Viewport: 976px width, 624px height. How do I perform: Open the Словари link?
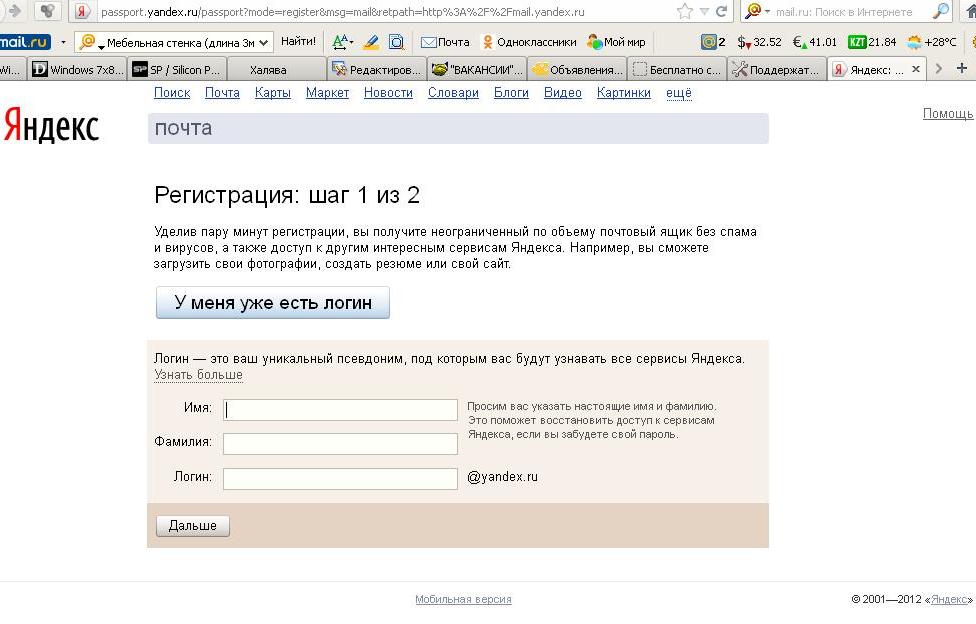(x=453, y=93)
